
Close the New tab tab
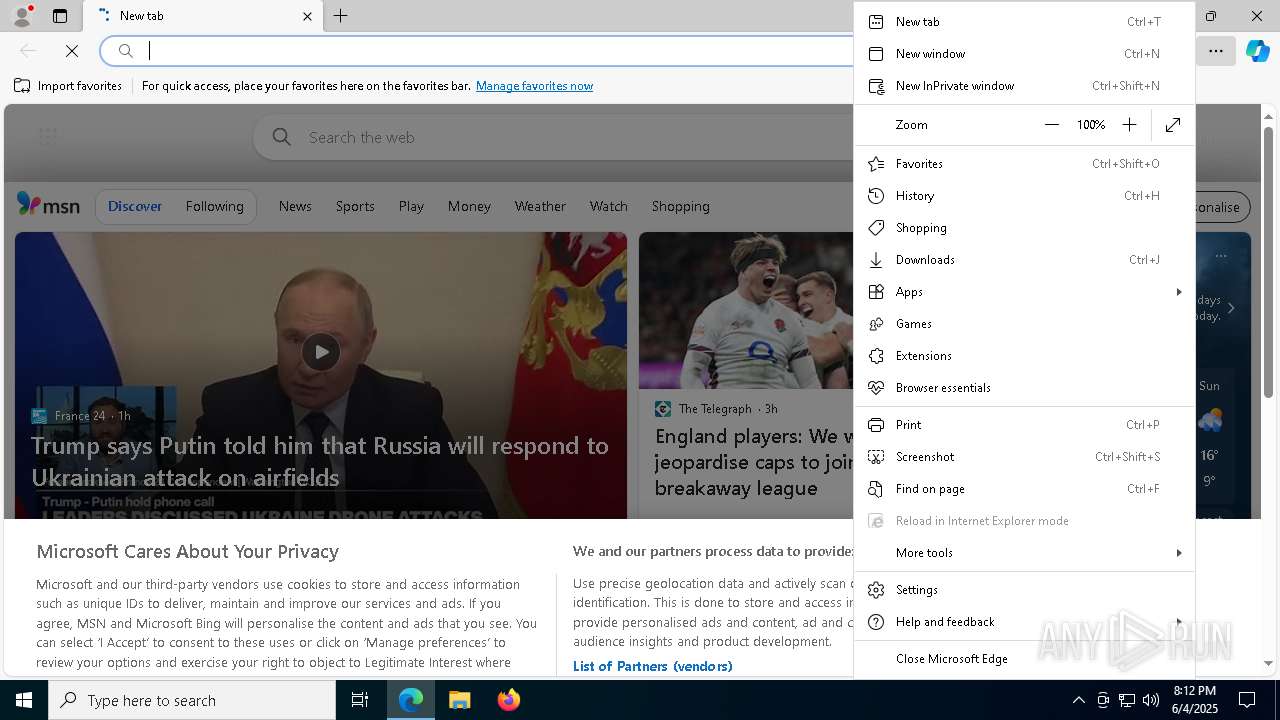tap(307, 16)
